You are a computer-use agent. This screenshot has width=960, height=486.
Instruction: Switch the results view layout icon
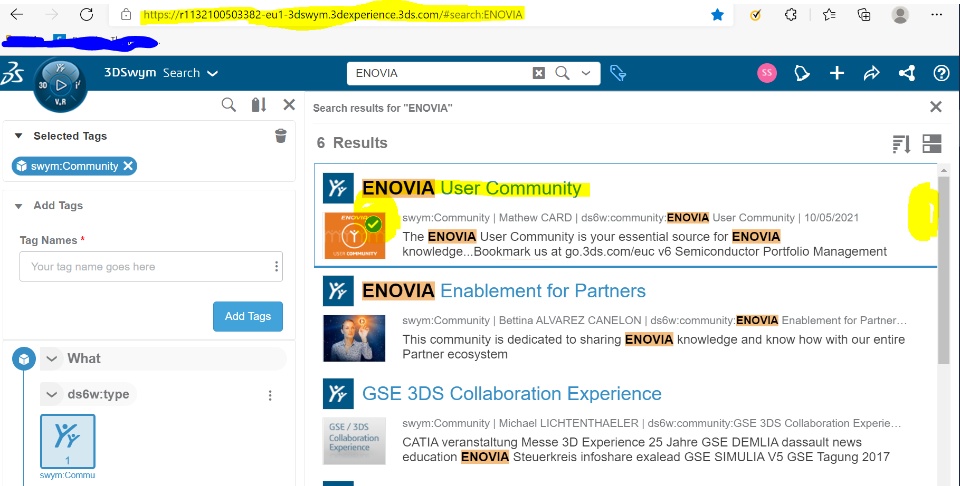pyautogui.click(x=932, y=144)
